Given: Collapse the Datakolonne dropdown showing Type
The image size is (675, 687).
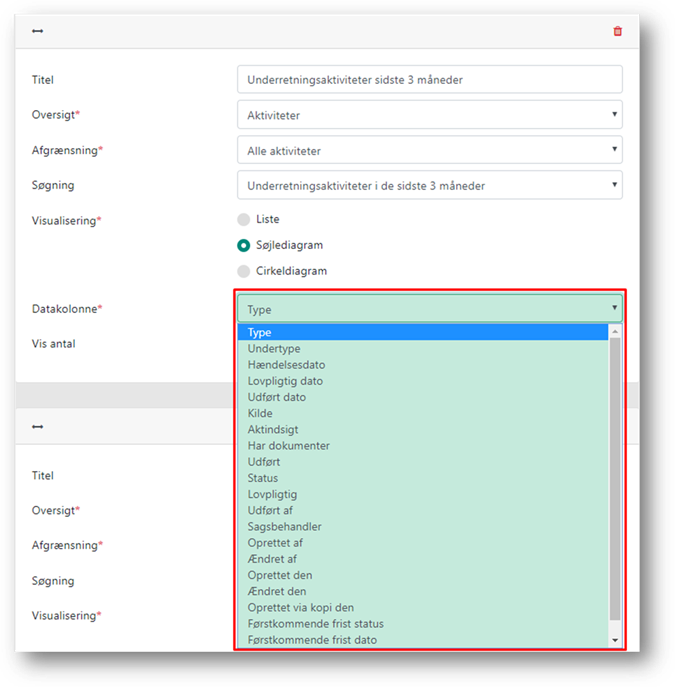Looking at the screenshot, I should (x=429, y=309).
